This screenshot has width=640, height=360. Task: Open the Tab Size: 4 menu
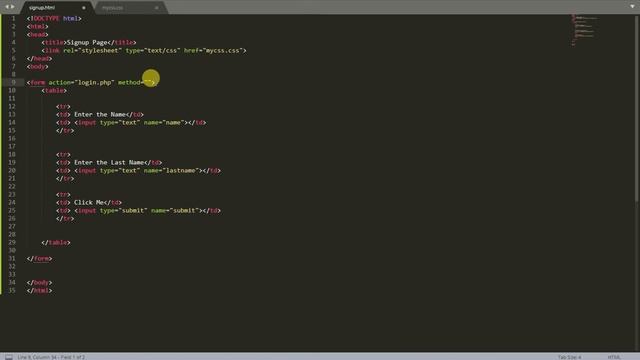(x=569, y=357)
